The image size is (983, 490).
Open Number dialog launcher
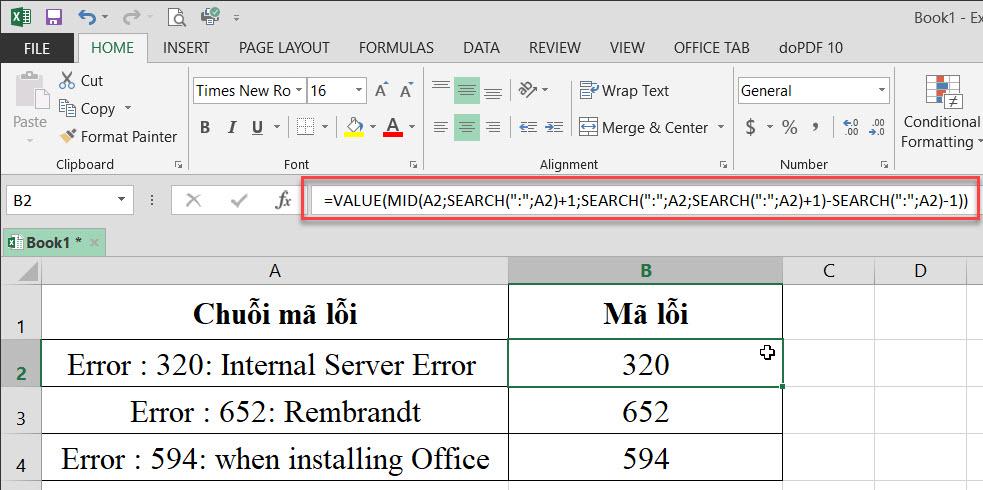885,165
